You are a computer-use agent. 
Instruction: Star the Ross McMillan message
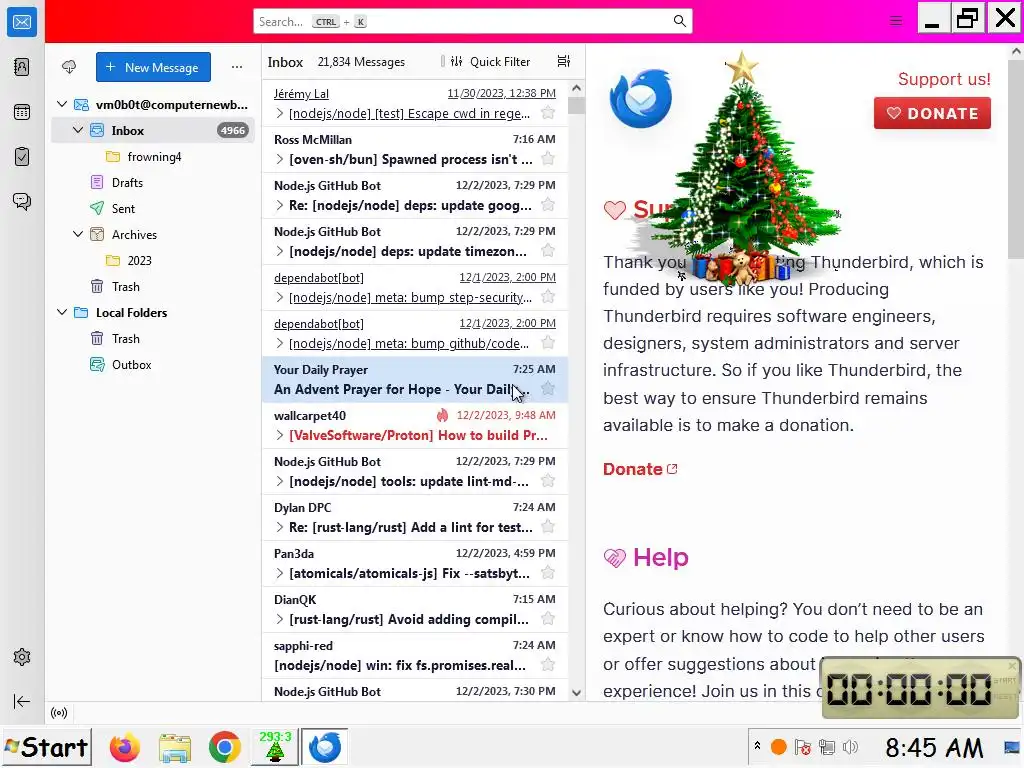[x=548, y=159]
